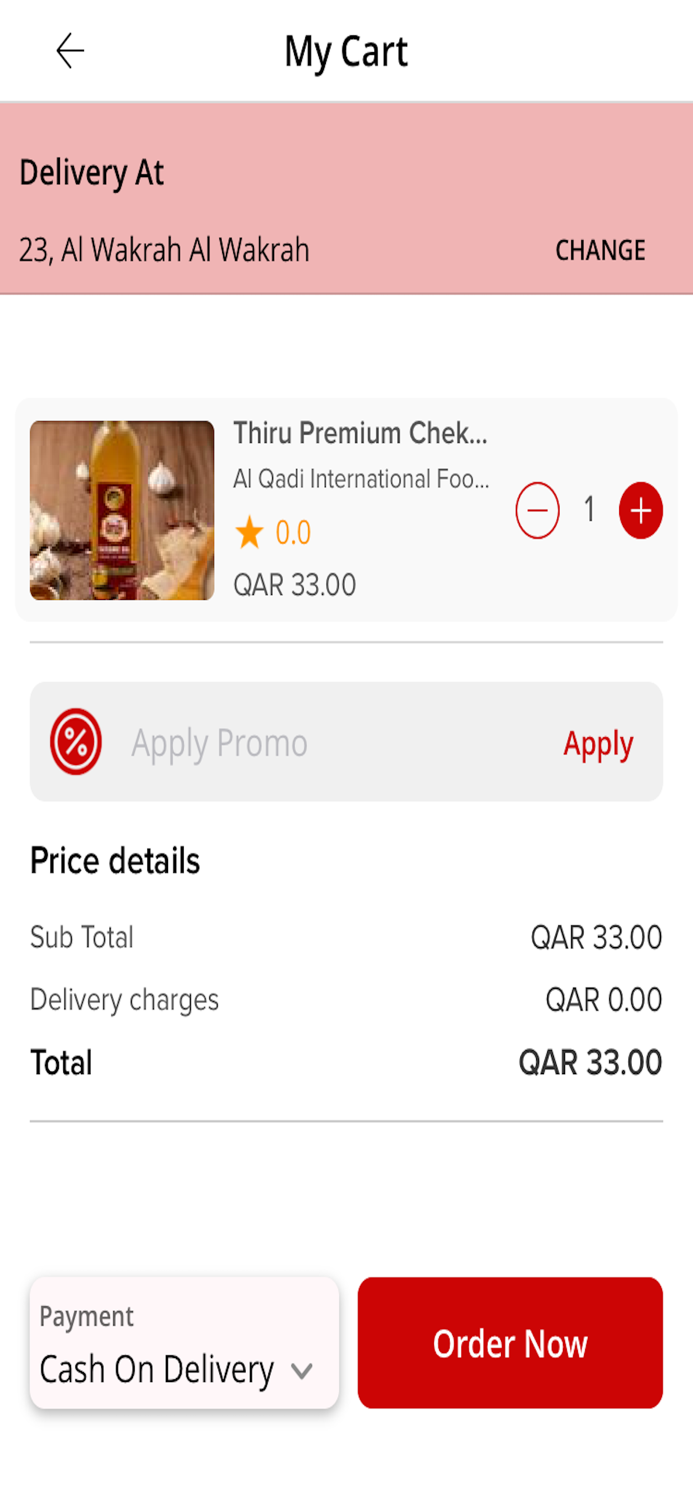Tap the My Cart title in the header
The image size is (693, 1500).
(346, 50)
